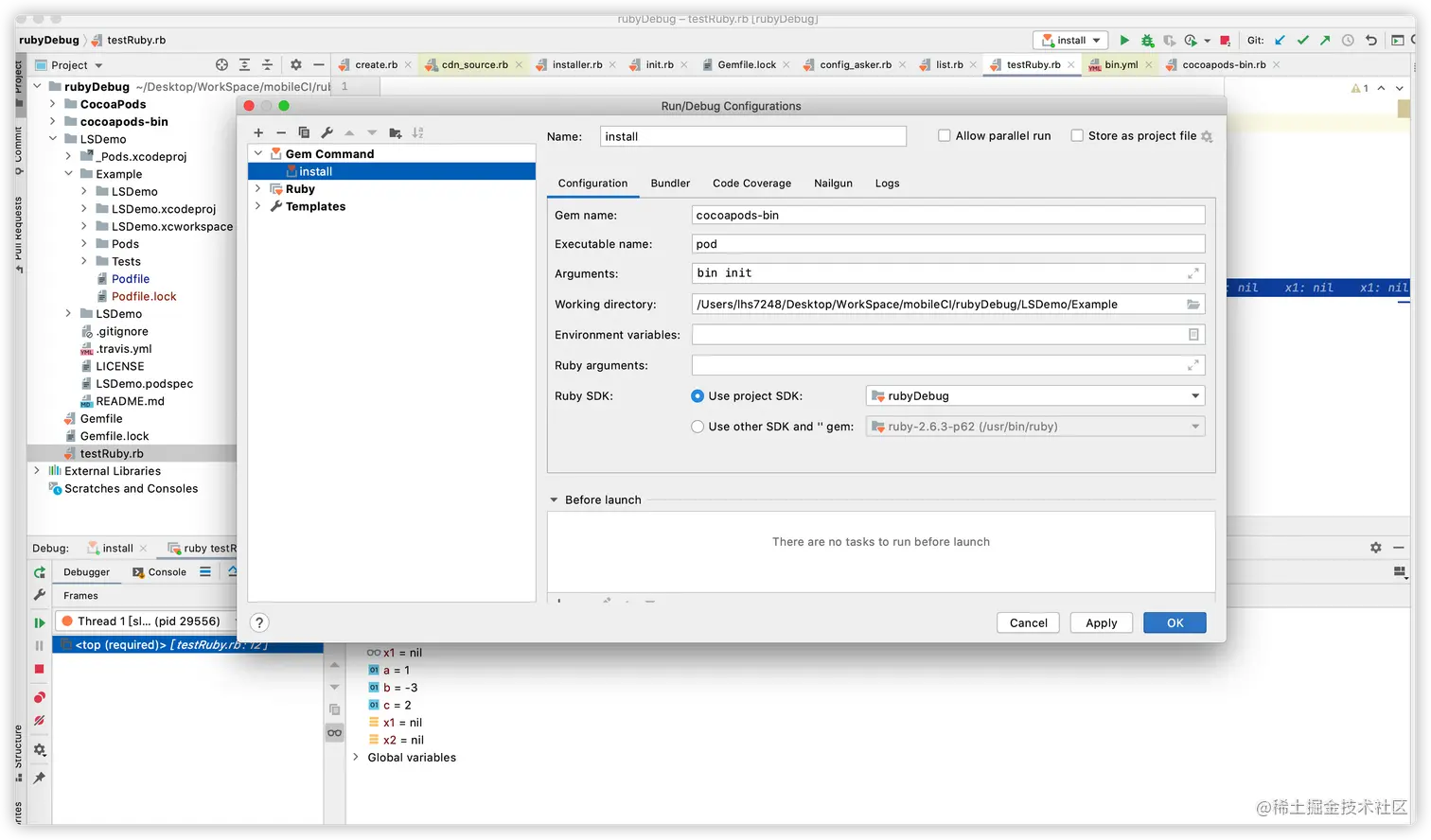Run the install configuration with green play

click(x=1124, y=41)
